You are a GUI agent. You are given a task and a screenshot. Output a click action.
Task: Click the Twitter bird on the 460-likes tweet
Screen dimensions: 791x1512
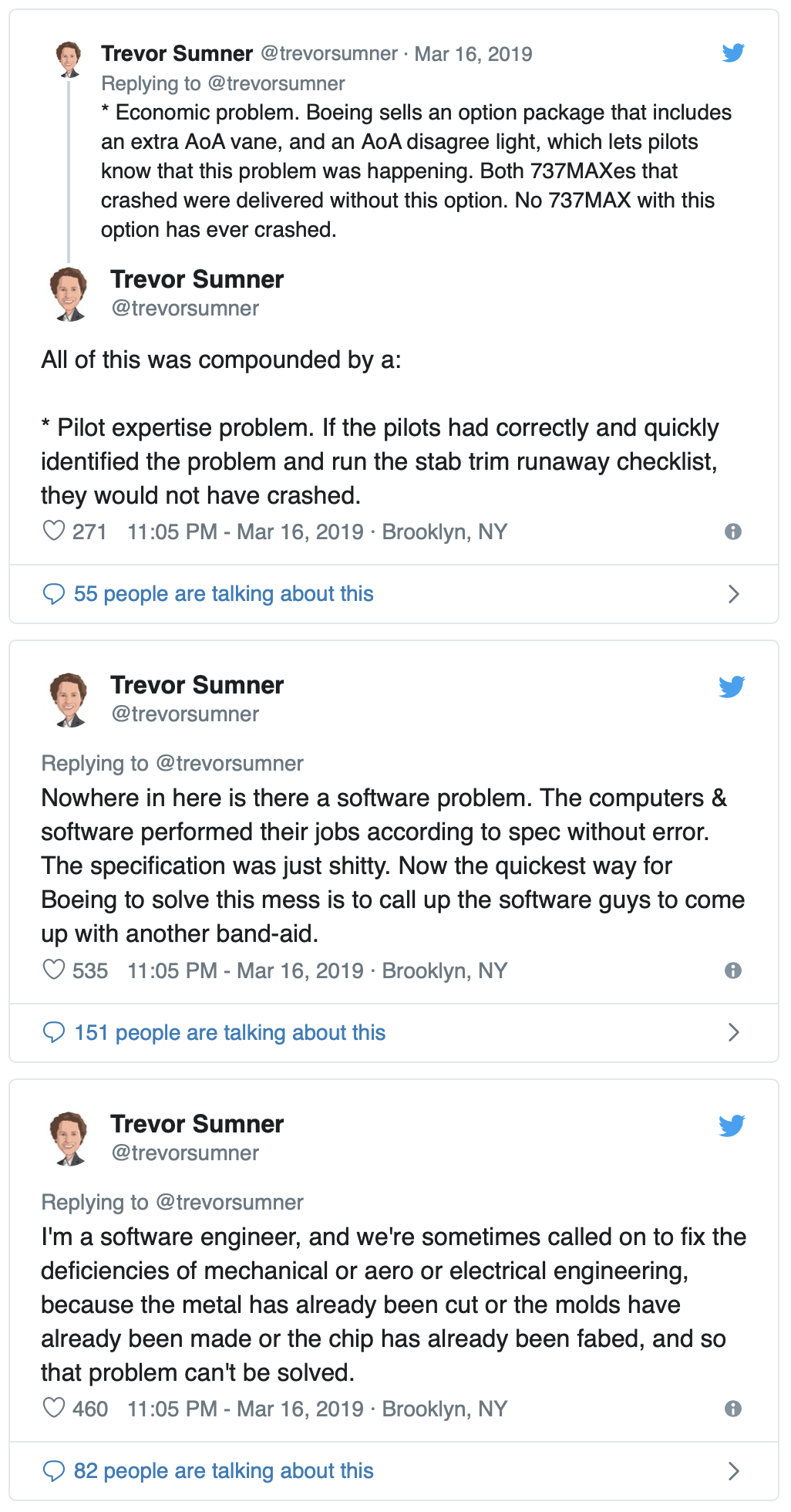coord(732,1125)
